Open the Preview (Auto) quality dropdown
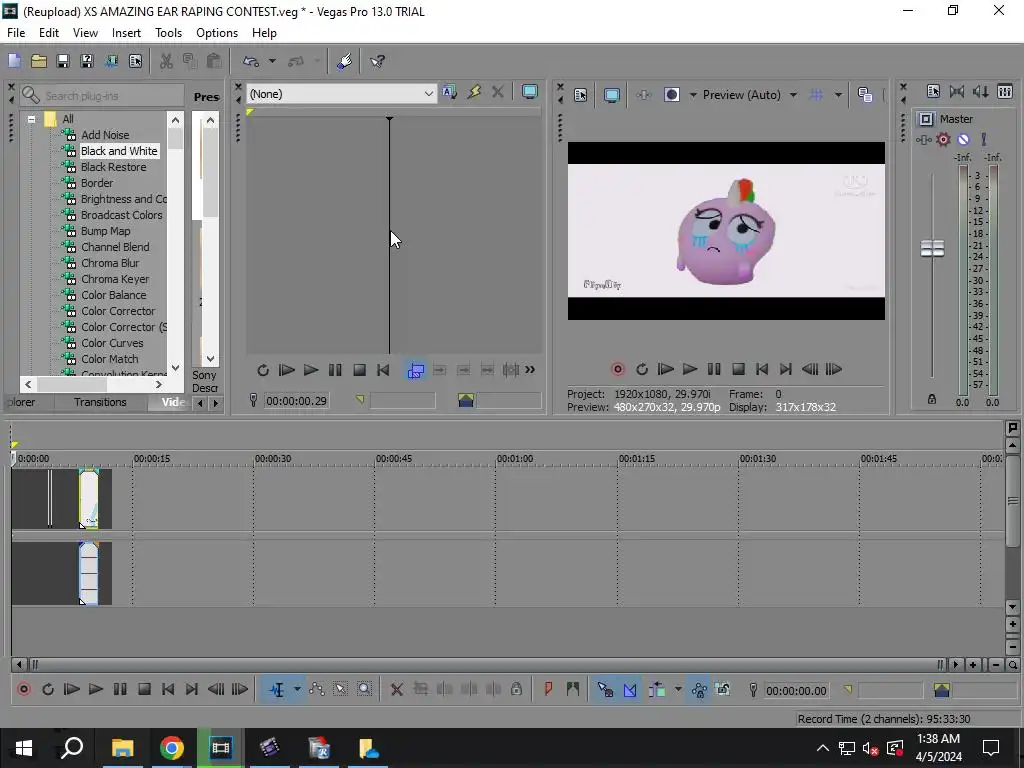This screenshot has height=768, width=1024. click(750, 95)
